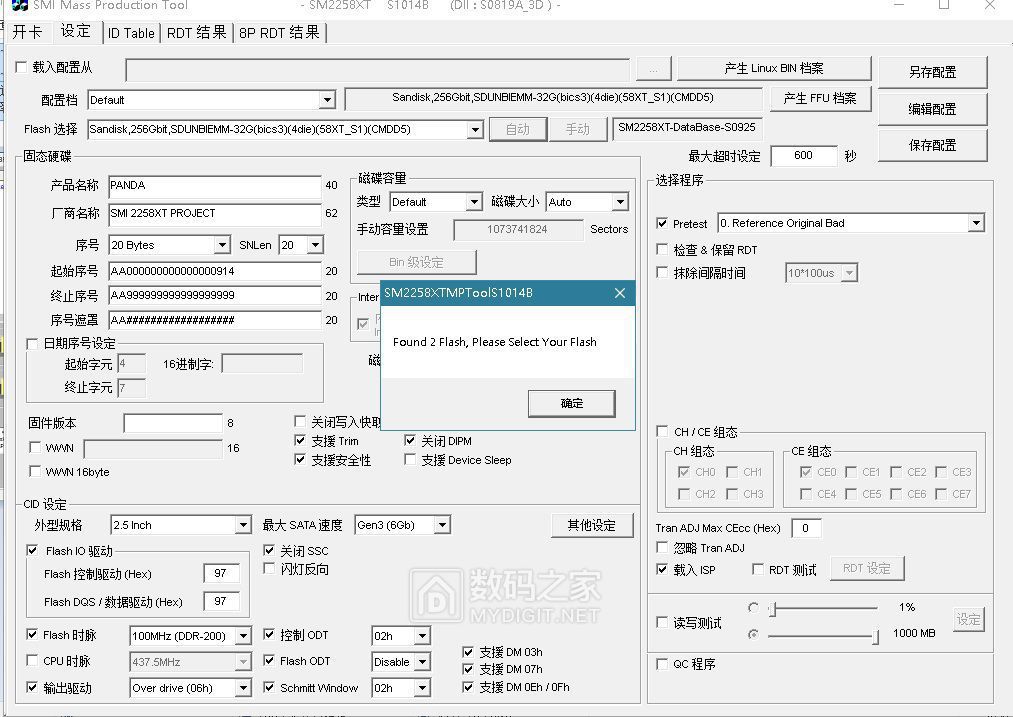Toggle Flash IO 驱动 checkbox
The height and width of the screenshot is (717, 1013).
click(32, 550)
